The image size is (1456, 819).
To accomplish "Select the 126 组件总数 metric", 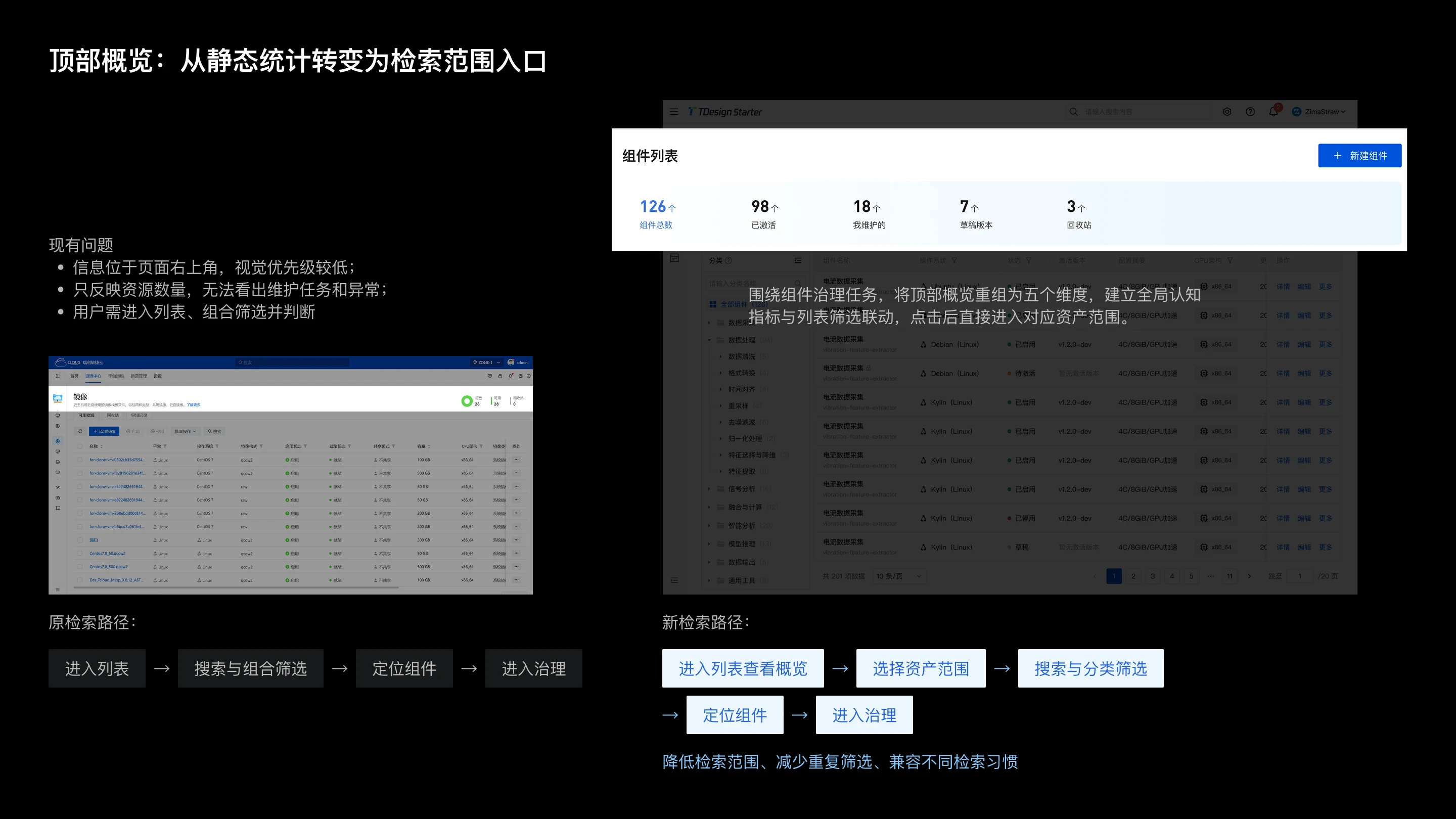I will (x=657, y=214).
